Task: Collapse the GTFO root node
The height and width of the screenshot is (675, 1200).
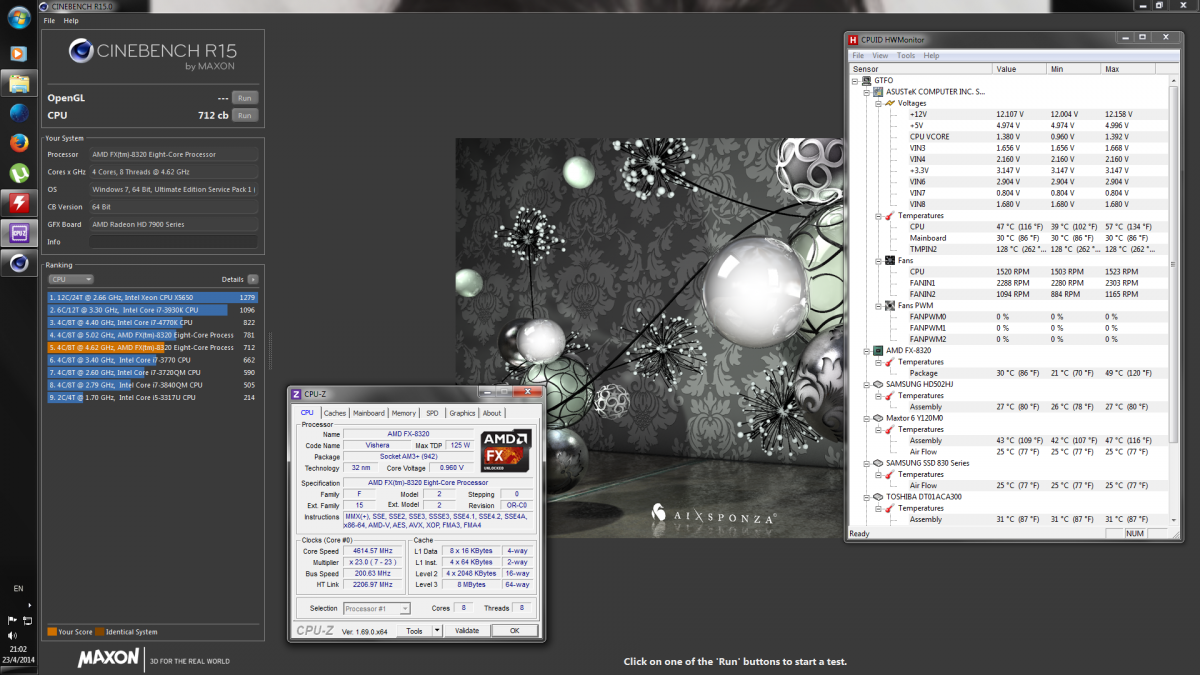Action: click(x=855, y=80)
